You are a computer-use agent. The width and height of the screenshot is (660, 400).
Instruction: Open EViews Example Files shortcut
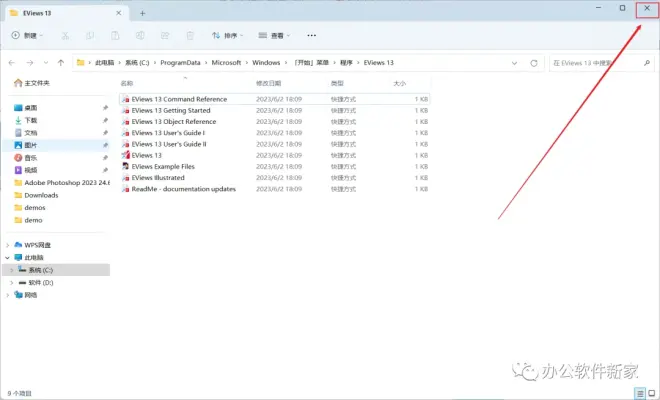(x=163, y=166)
